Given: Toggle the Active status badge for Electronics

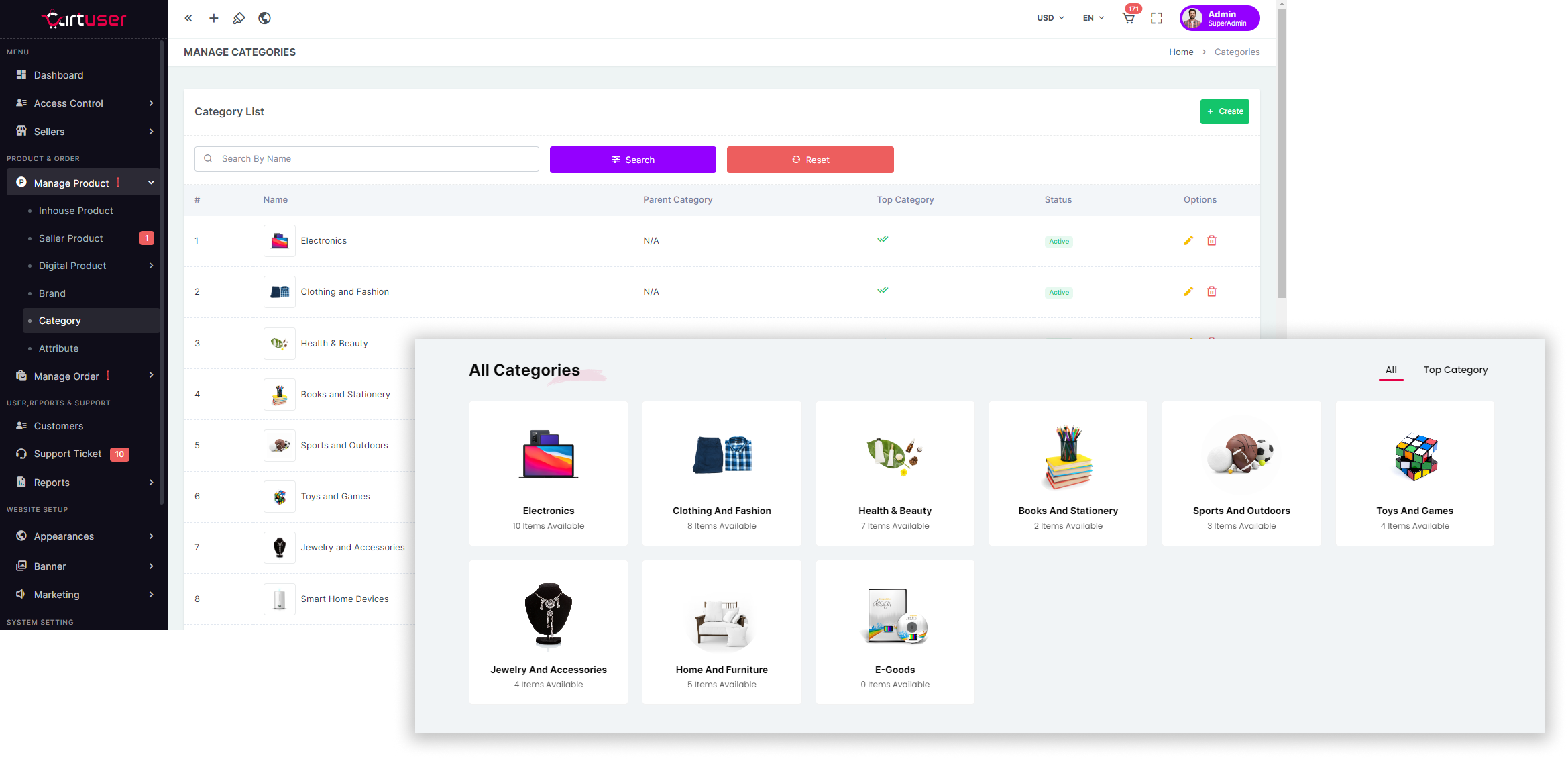Looking at the screenshot, I should (x=1058, y=242).
